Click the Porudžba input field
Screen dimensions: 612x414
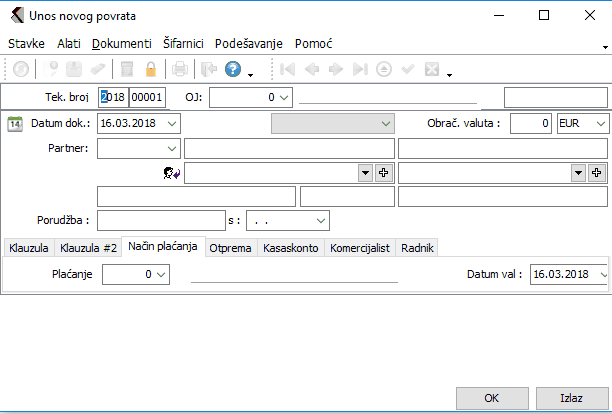click(161, 219)
